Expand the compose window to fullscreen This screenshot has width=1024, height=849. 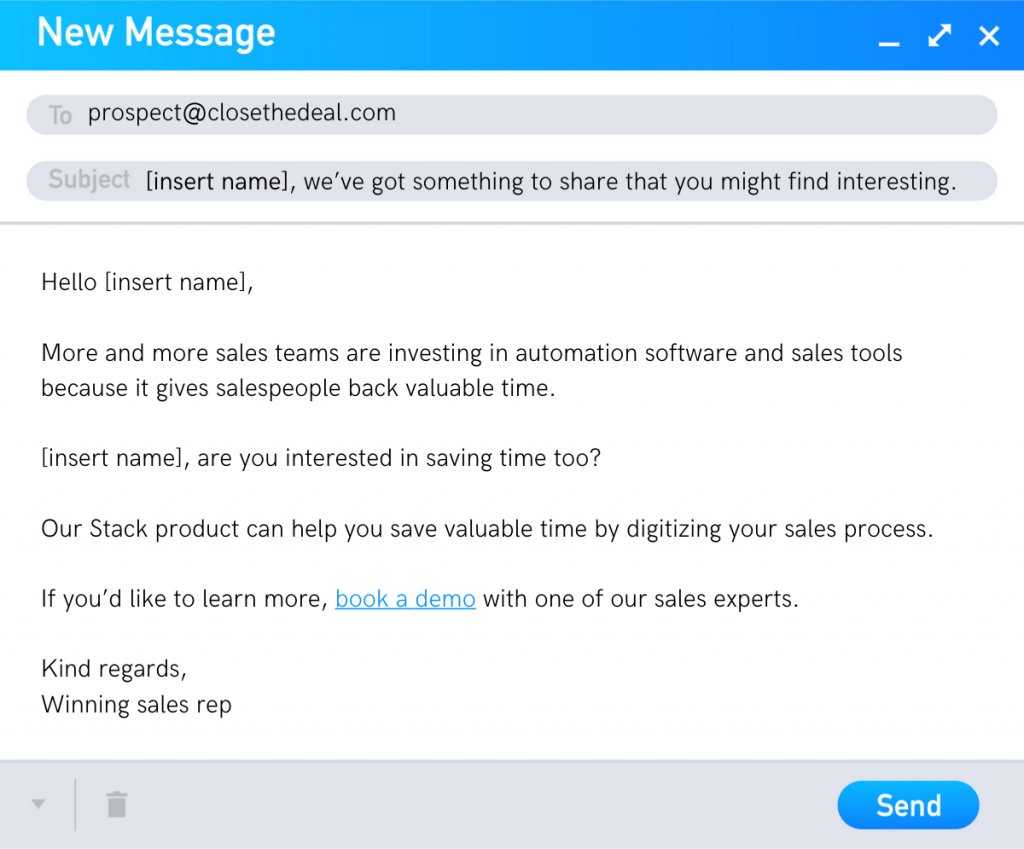coord(938,35)
